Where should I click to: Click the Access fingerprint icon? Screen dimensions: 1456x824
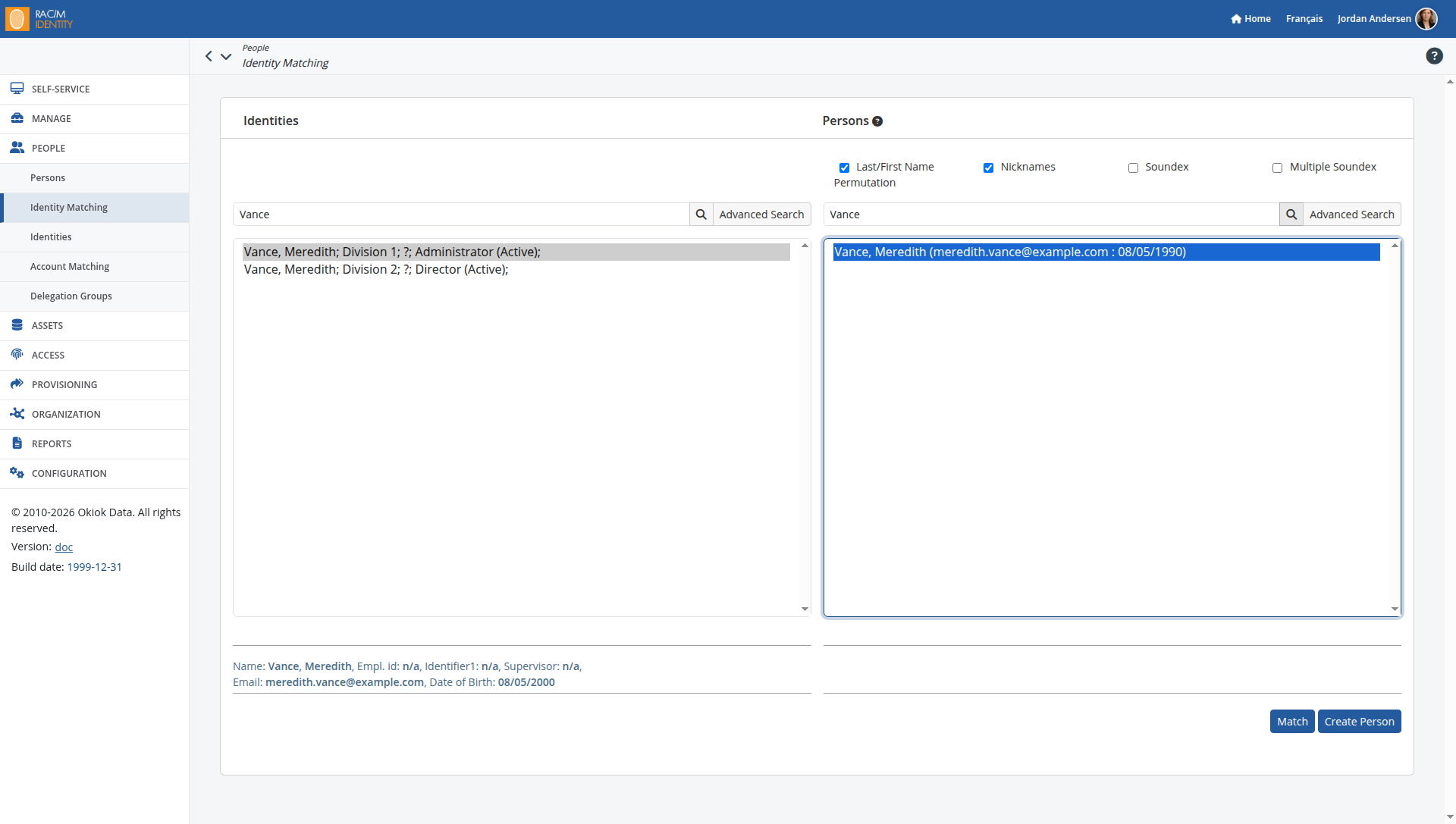pyautogui.click(x=17, y=355)
